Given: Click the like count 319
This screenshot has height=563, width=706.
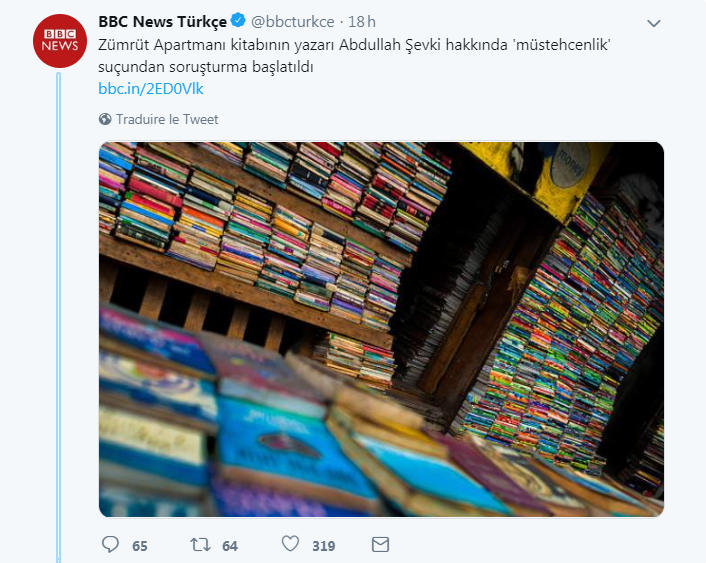Looking at the screenshot, I should point(324,546).
